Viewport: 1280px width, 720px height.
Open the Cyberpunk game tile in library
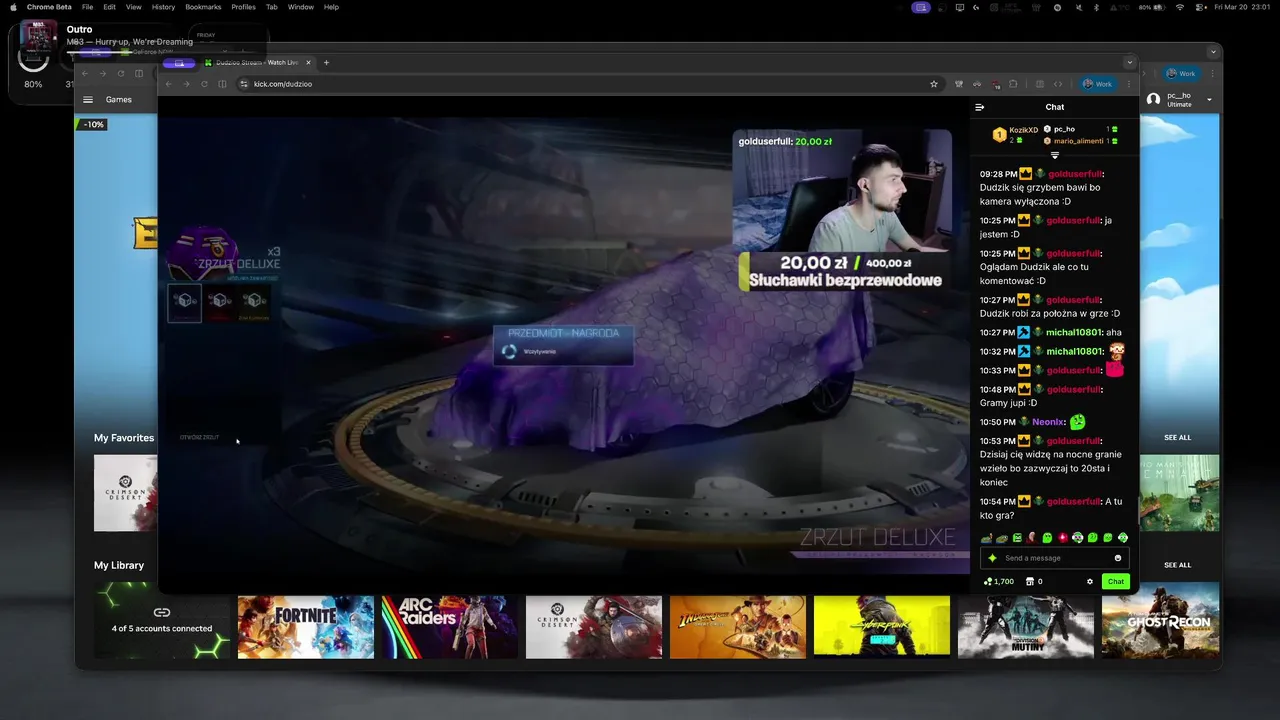click(x=882, y=627)
